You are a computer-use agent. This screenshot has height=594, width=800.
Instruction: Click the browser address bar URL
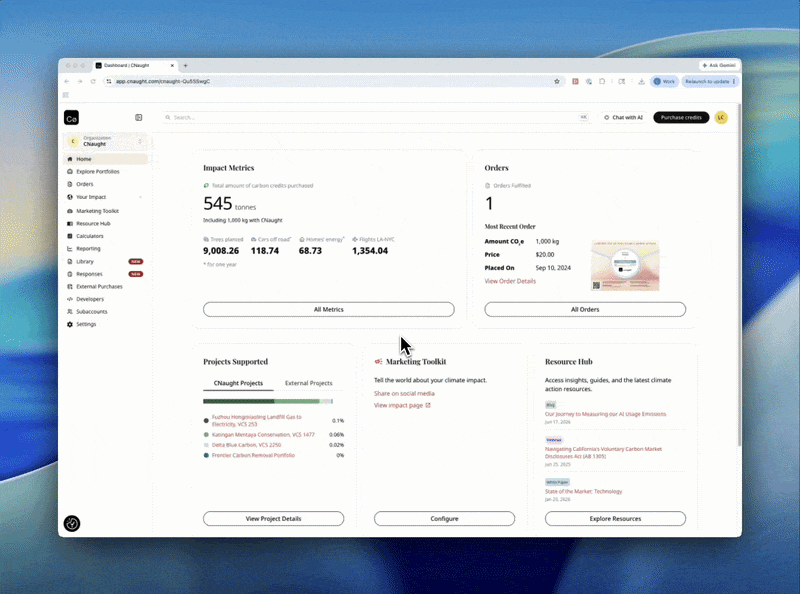[163, 81]
